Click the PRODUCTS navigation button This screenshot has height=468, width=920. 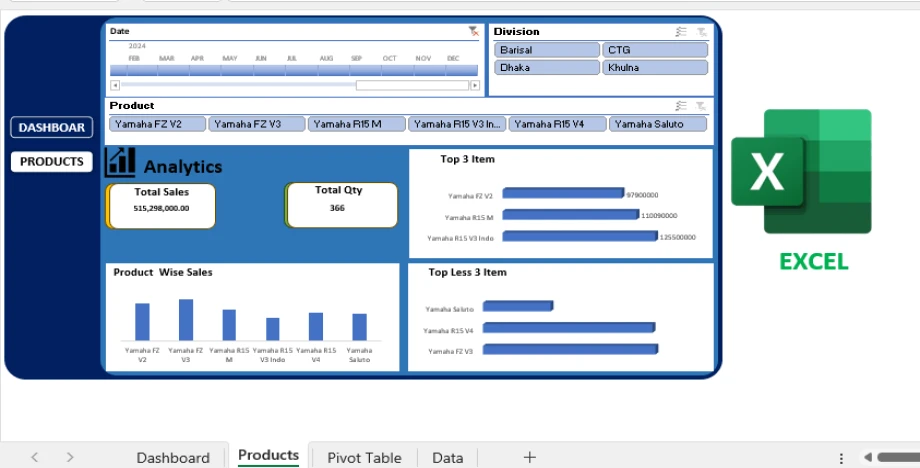[x=52, y=161]
